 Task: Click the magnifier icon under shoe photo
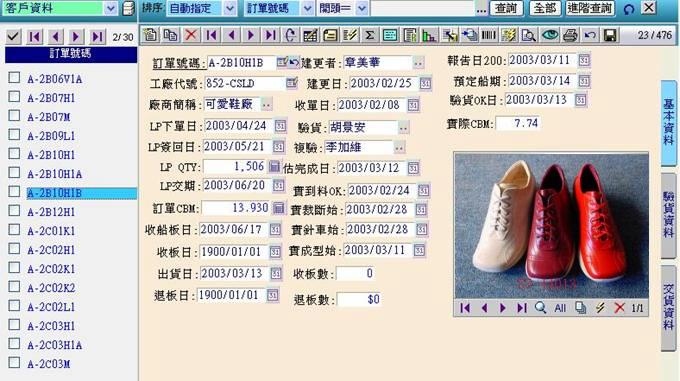coord(540,308)
